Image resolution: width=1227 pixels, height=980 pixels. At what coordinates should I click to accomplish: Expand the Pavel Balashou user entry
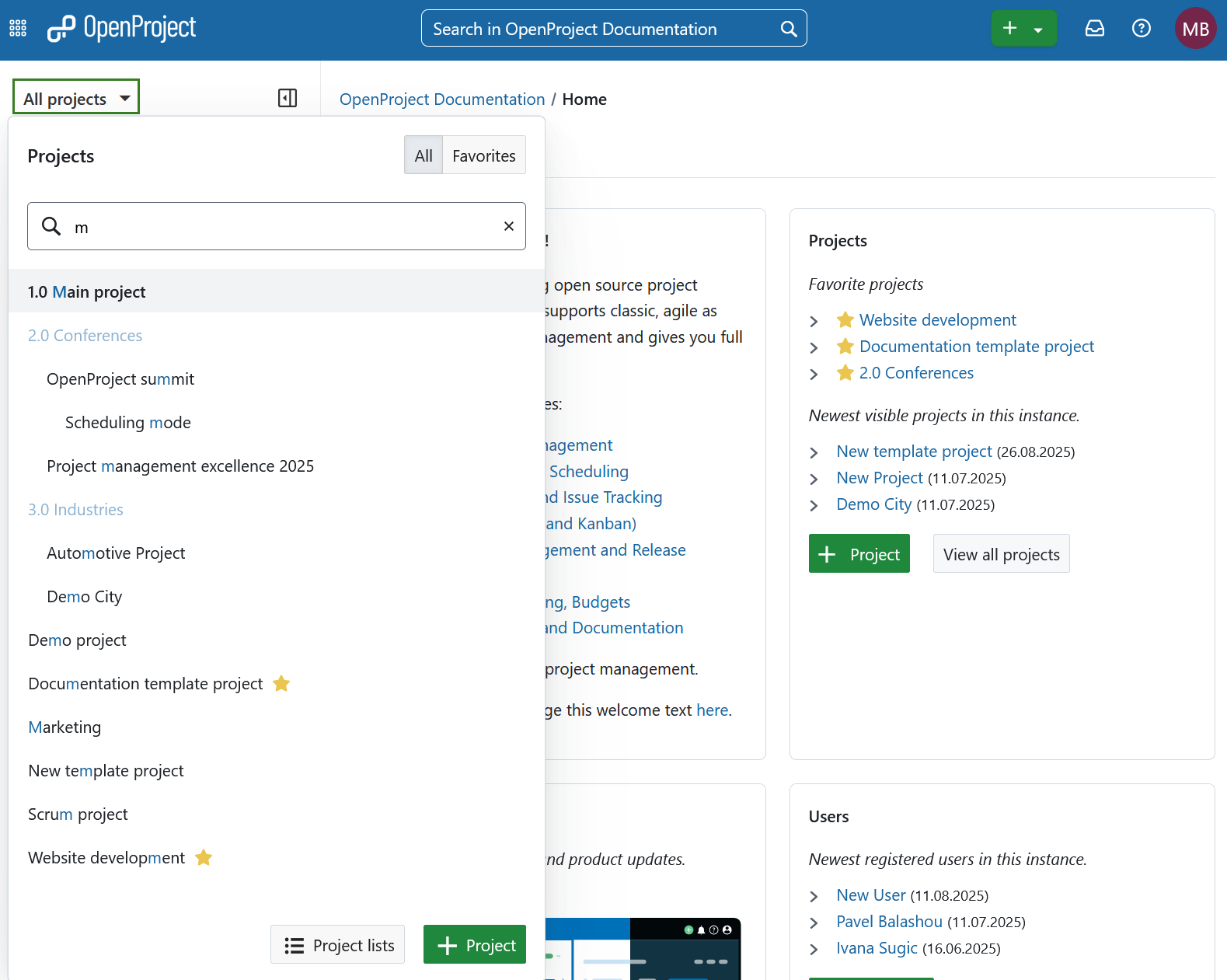pos(814,922)
